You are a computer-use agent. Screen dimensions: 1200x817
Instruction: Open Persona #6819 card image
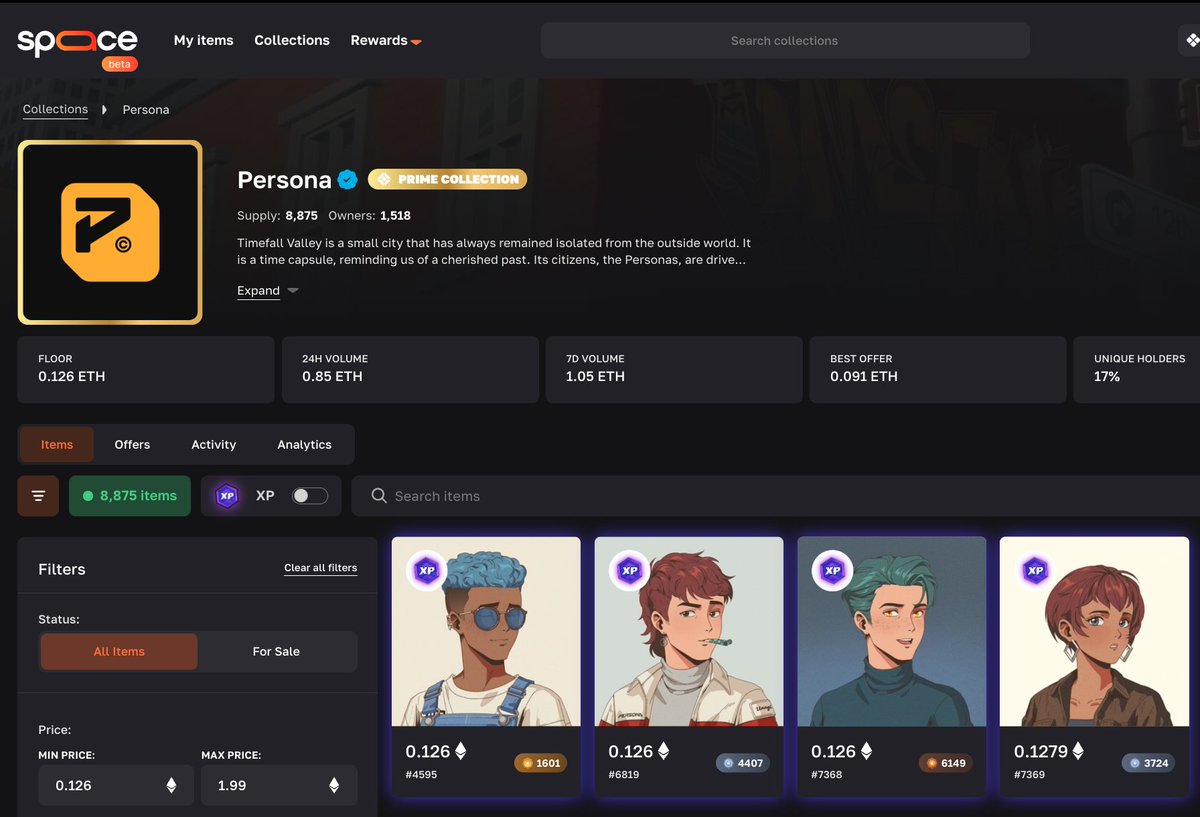(689, 632)
